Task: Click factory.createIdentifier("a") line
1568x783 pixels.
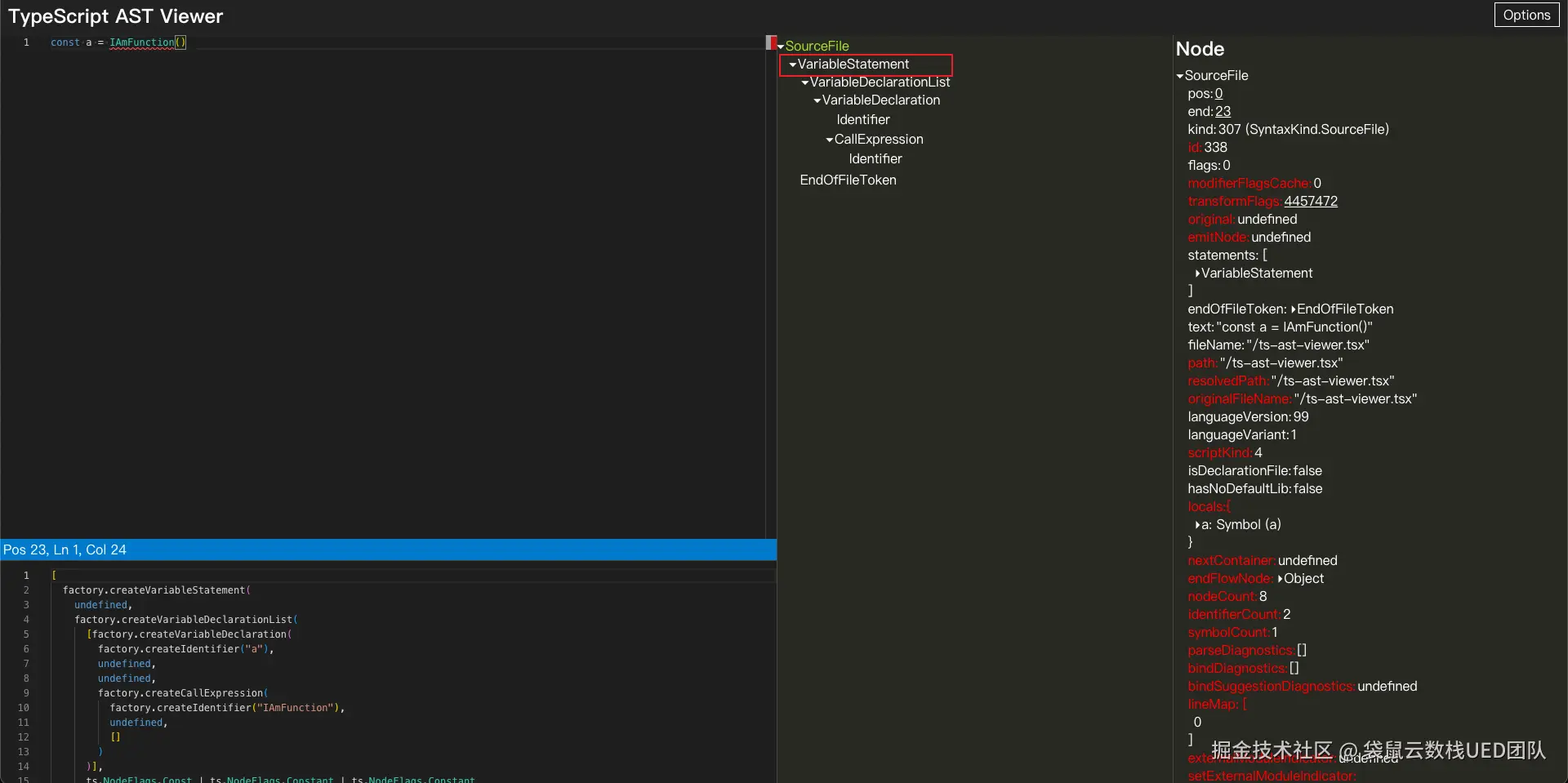Action: click(186, 649)
